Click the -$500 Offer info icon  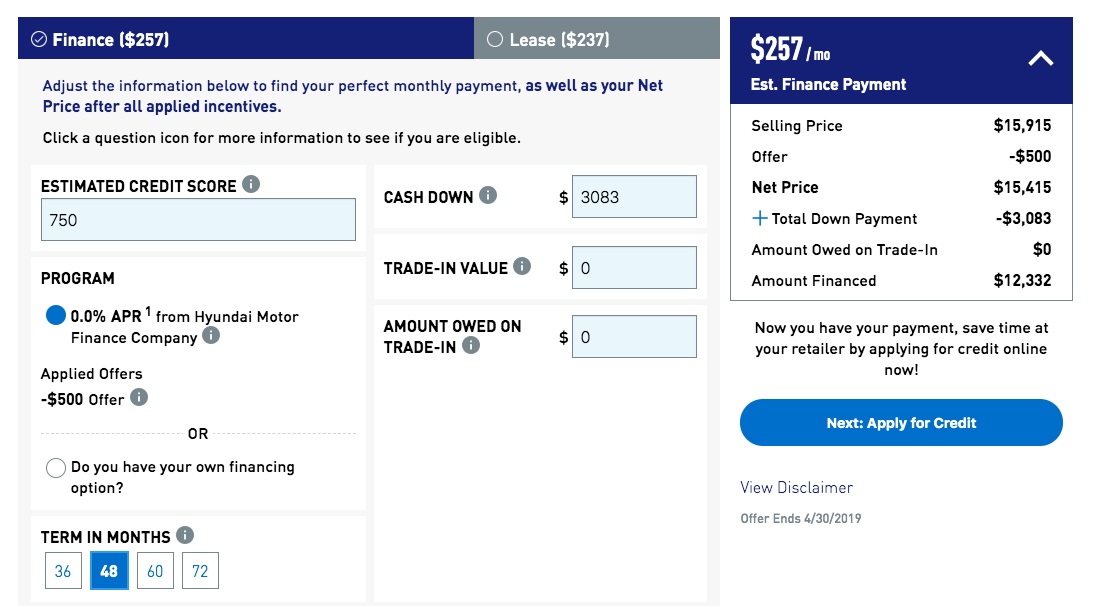[139, 398]
